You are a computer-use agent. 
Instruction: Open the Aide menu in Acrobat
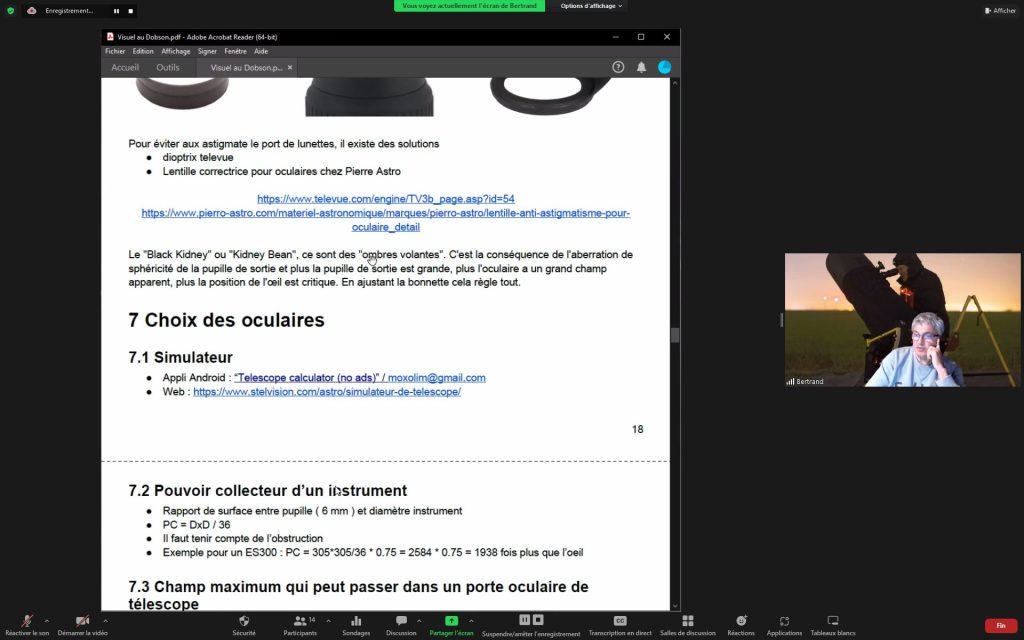[261, 51]
